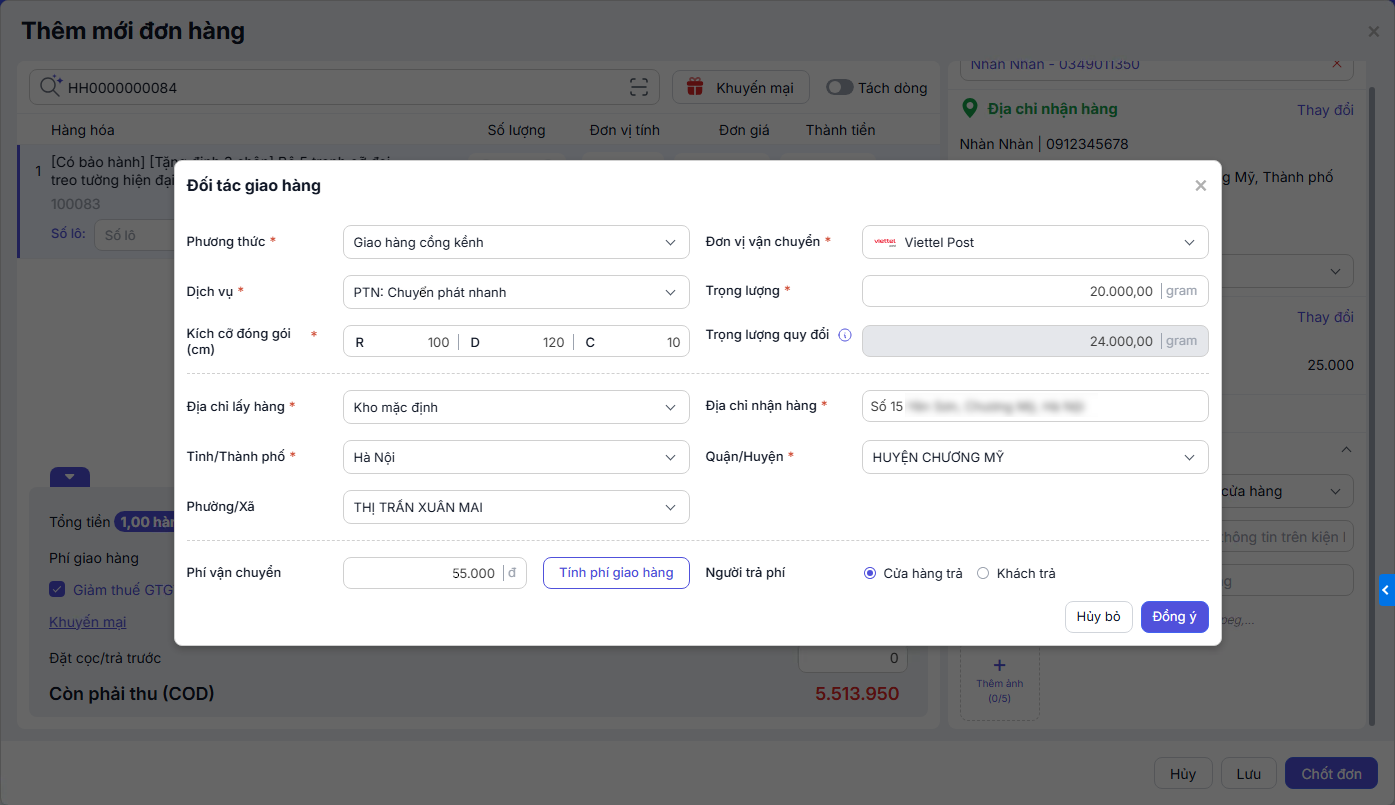Click Tính phí giao hàng button
The height and width of the screenshot is (805, 1395).
click(616, 573)
